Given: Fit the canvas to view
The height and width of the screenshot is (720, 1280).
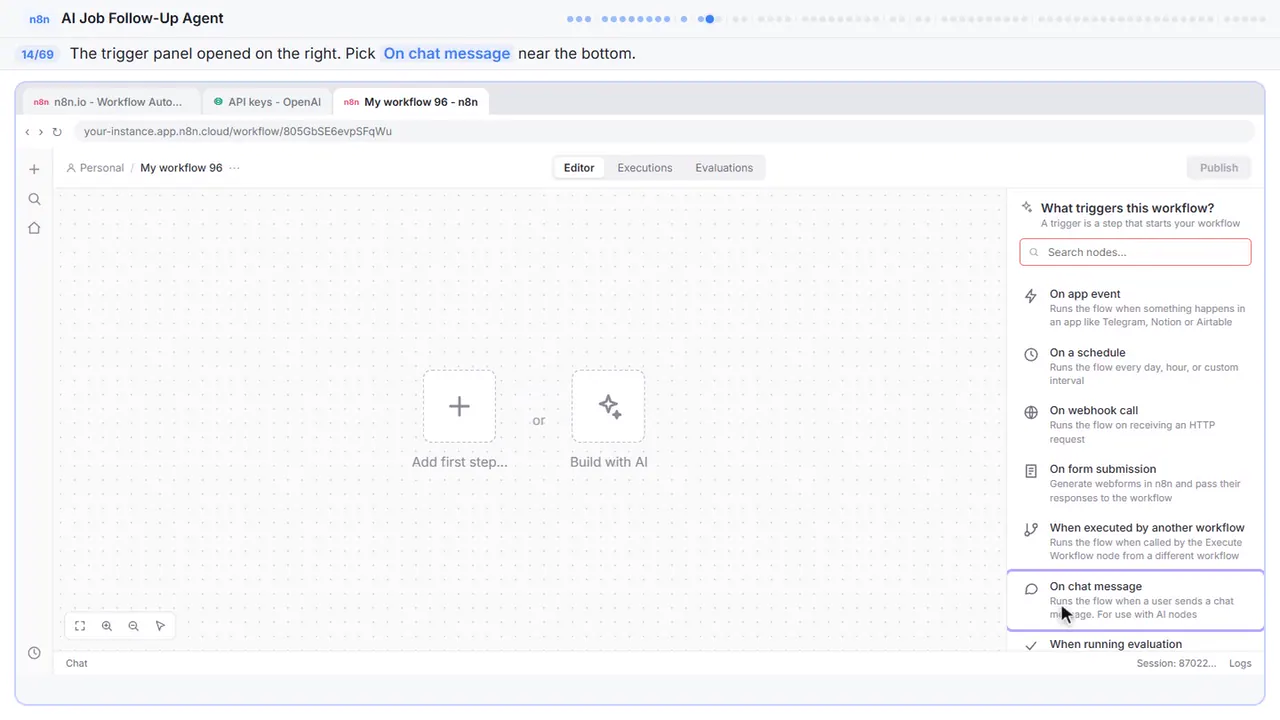Looking at the screenshot, I should (80, 626).
